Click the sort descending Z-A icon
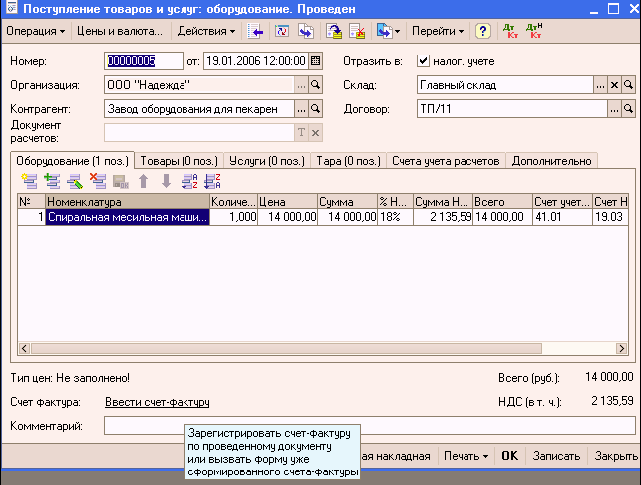641x485 pixels. (x=212, y=181)
